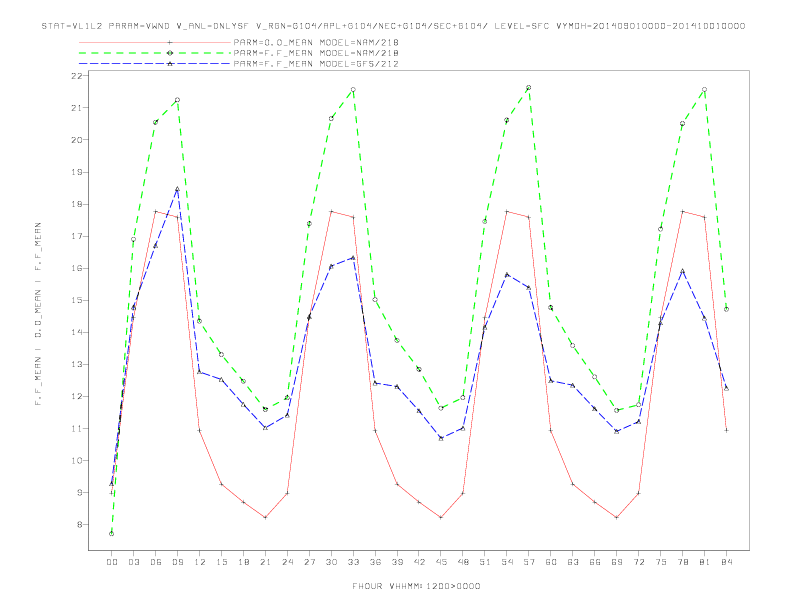This screenshot has height=612, width=792.
Task: Click x-axis forecast hour label 09
Action: tap(177, 562)
